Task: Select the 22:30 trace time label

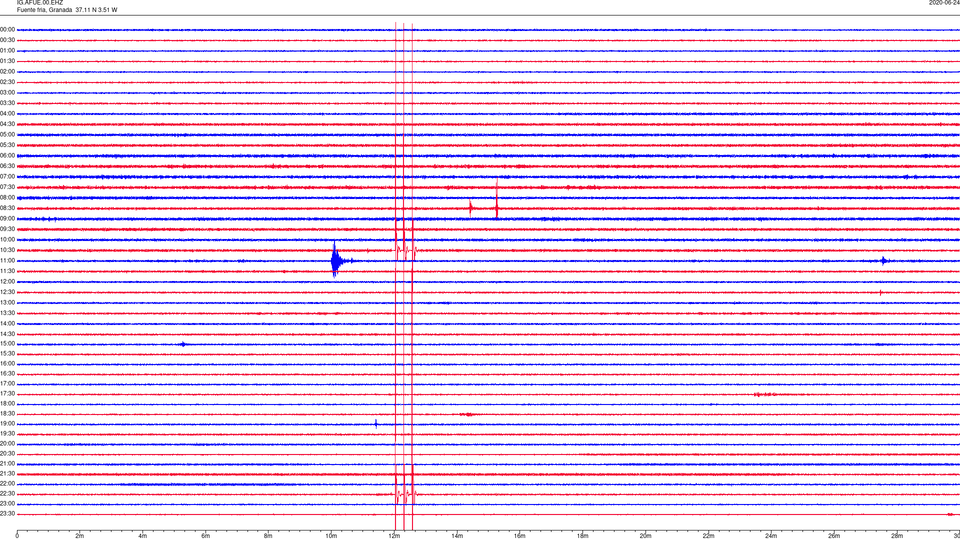Action: (x=7, y=494)
